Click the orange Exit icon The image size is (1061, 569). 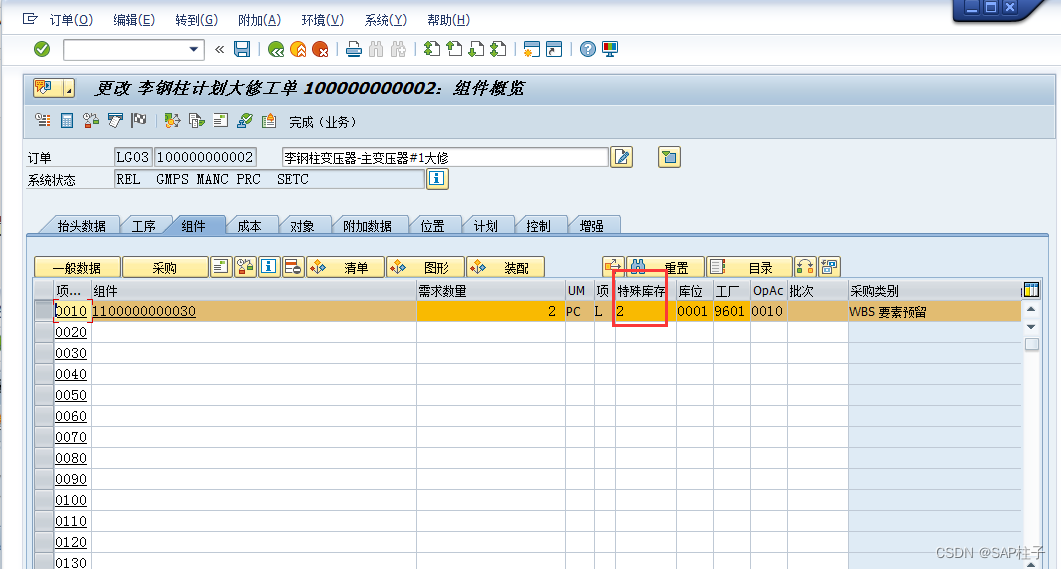[x=298, y=49]
